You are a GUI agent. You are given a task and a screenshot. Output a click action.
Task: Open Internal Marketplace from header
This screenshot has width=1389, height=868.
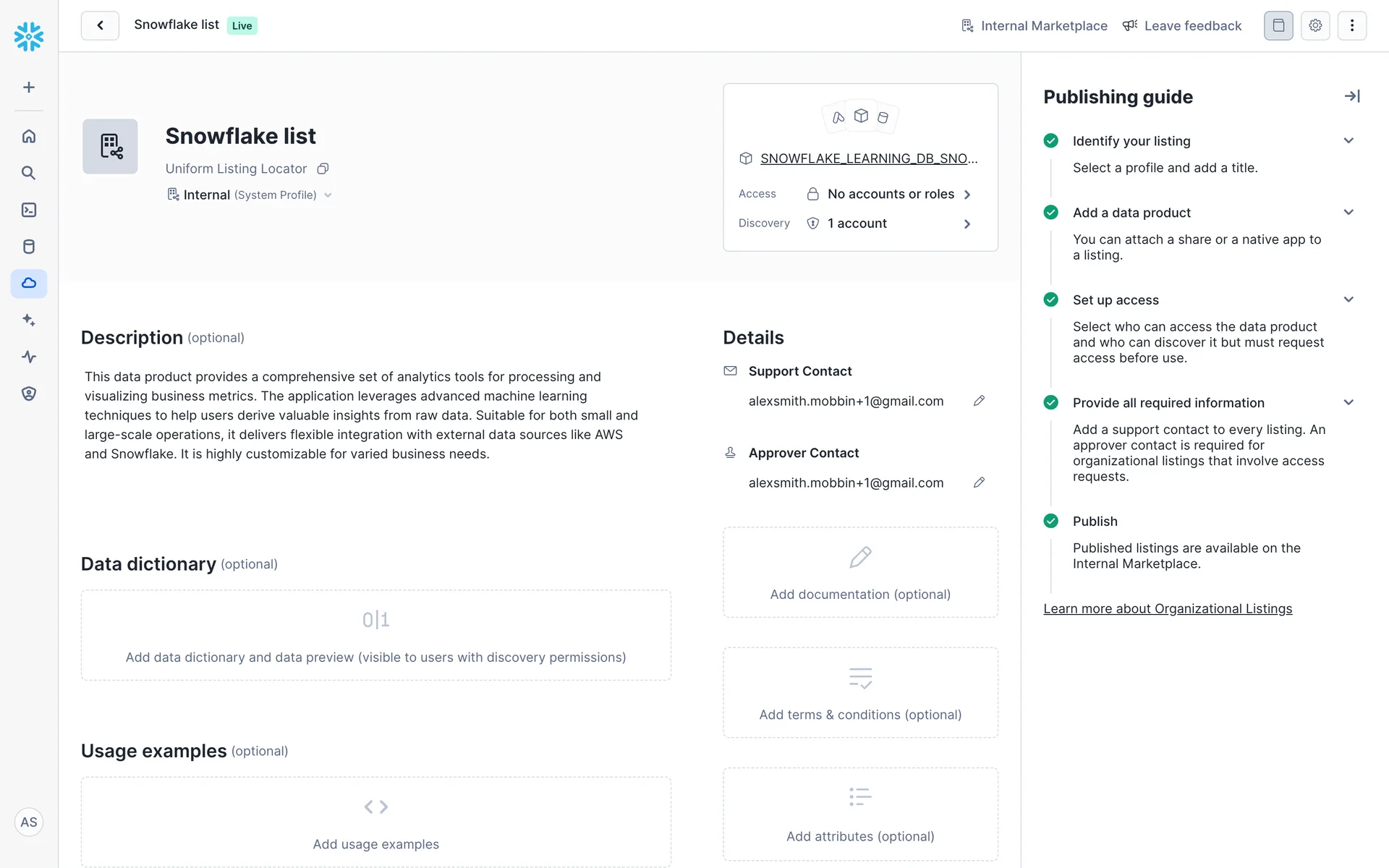click(x=1035, y=26)
